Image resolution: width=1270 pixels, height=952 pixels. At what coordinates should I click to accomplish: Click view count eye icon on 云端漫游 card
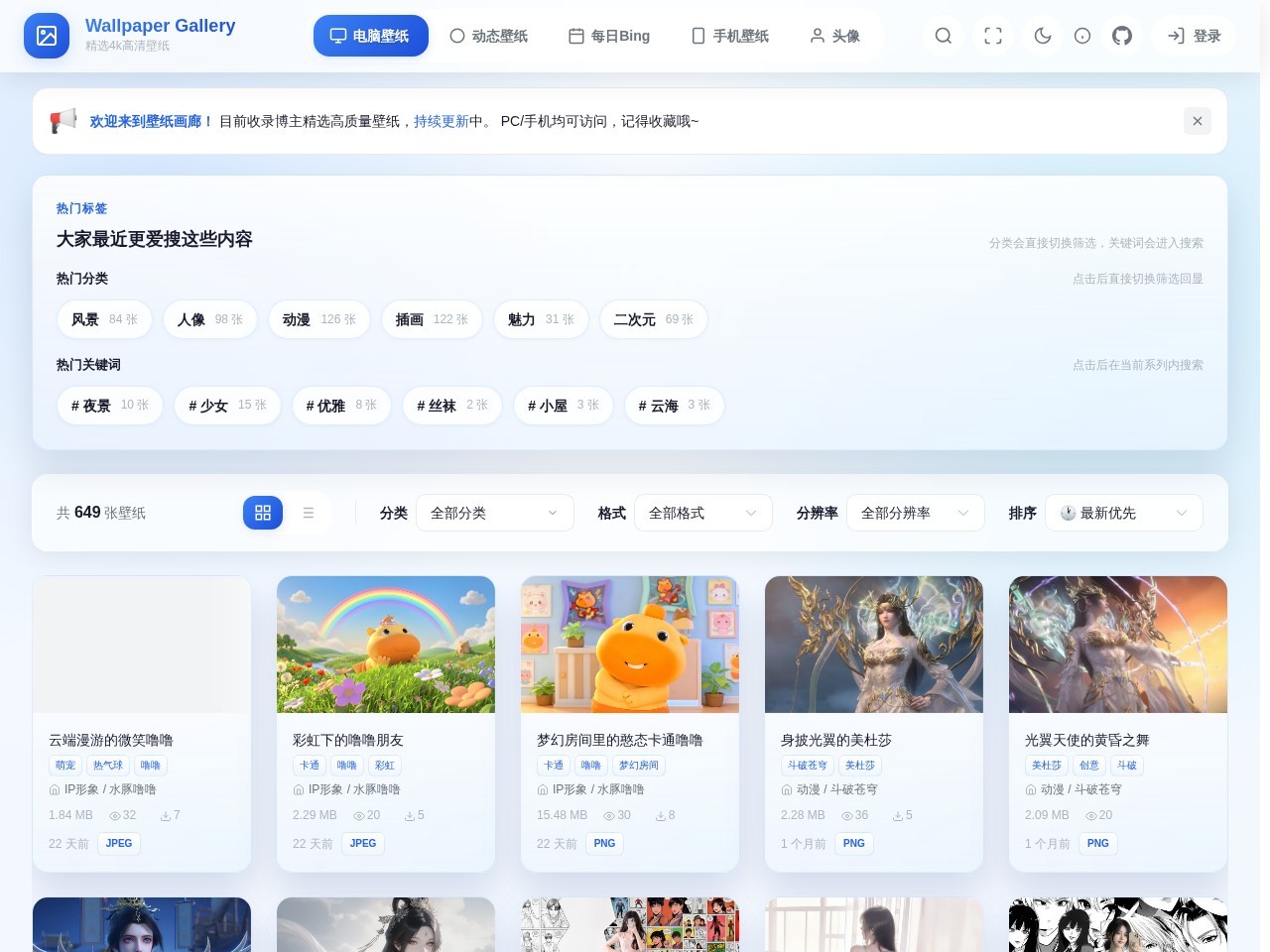[115, 816]
